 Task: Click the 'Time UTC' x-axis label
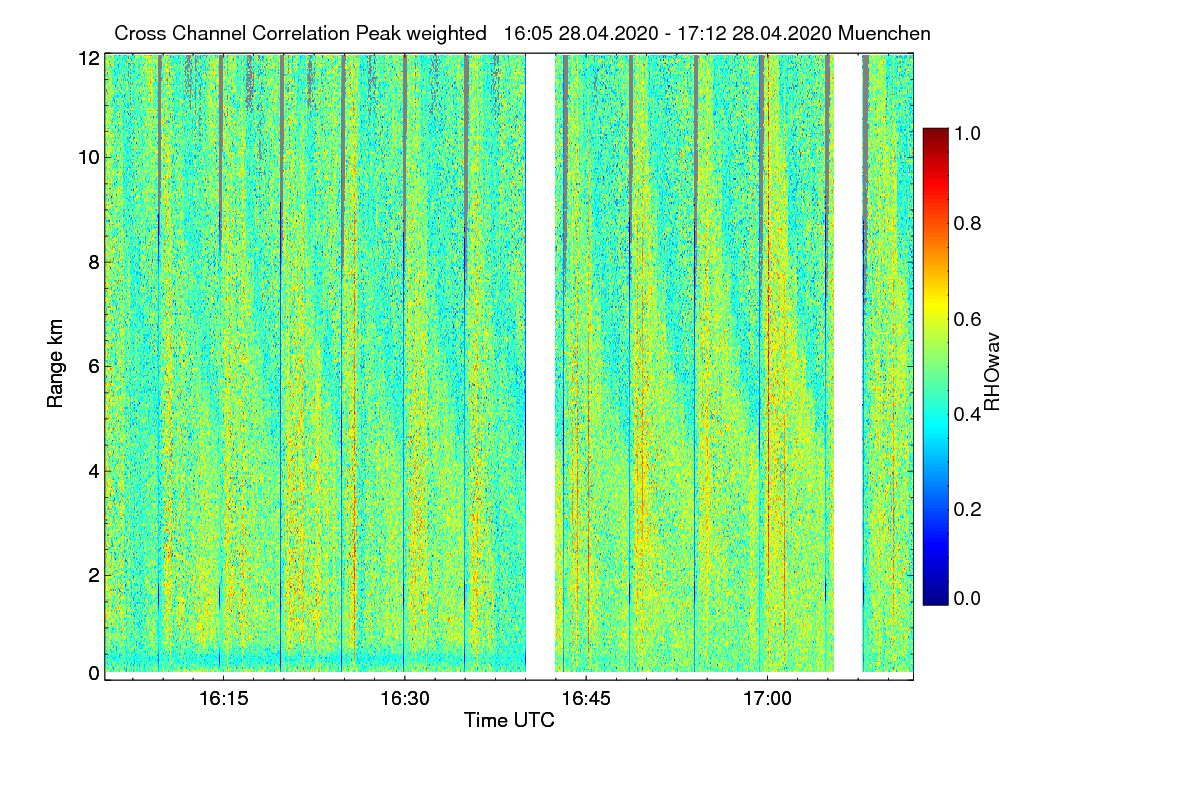point(509,720)
